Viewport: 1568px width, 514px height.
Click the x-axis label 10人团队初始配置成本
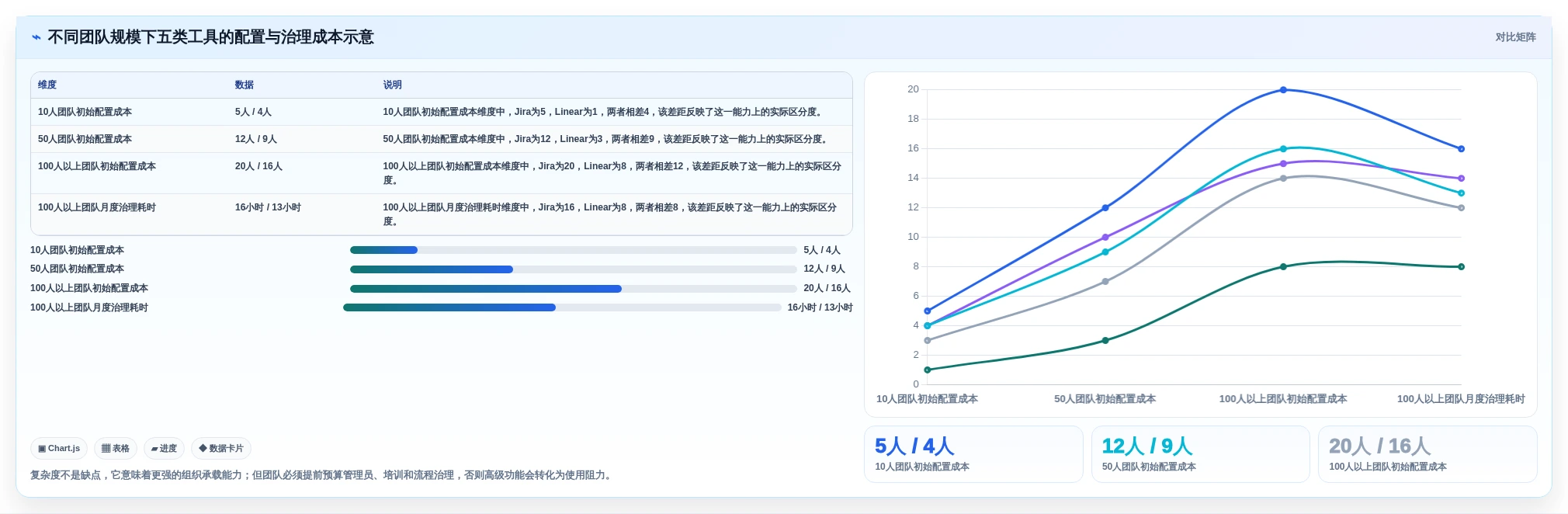point(927,399)
